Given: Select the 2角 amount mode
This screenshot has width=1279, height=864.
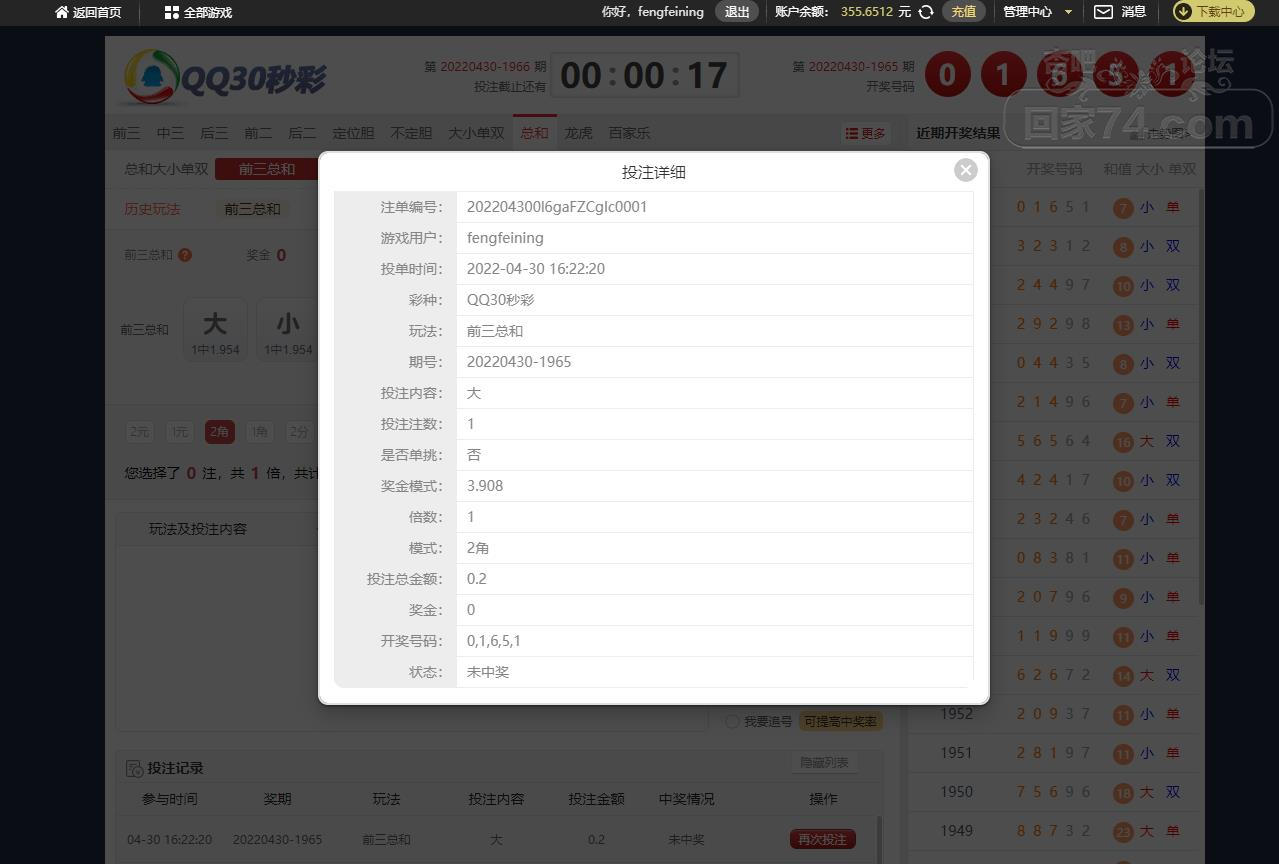Looking at the screenshot, I should click(219, 432).
